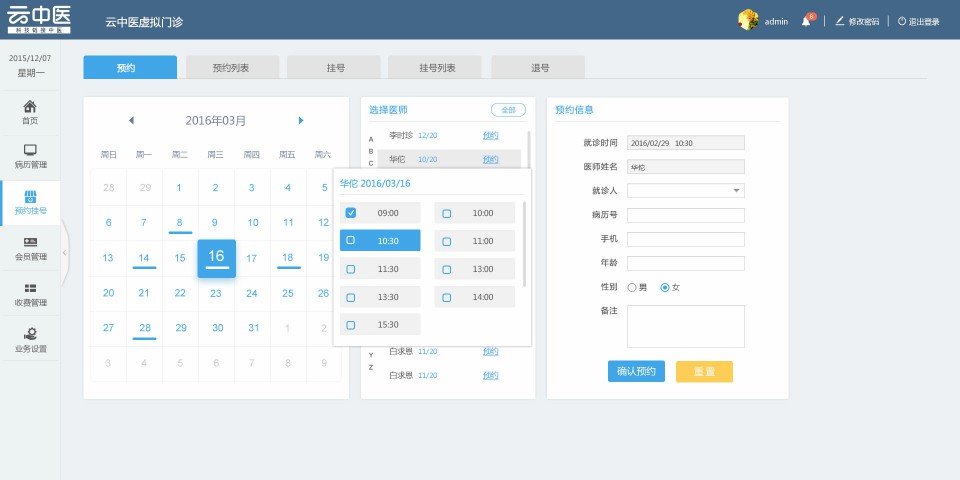Open 业务设置 business settings icon
Screen dimensions: 960x480
(30, 335)
